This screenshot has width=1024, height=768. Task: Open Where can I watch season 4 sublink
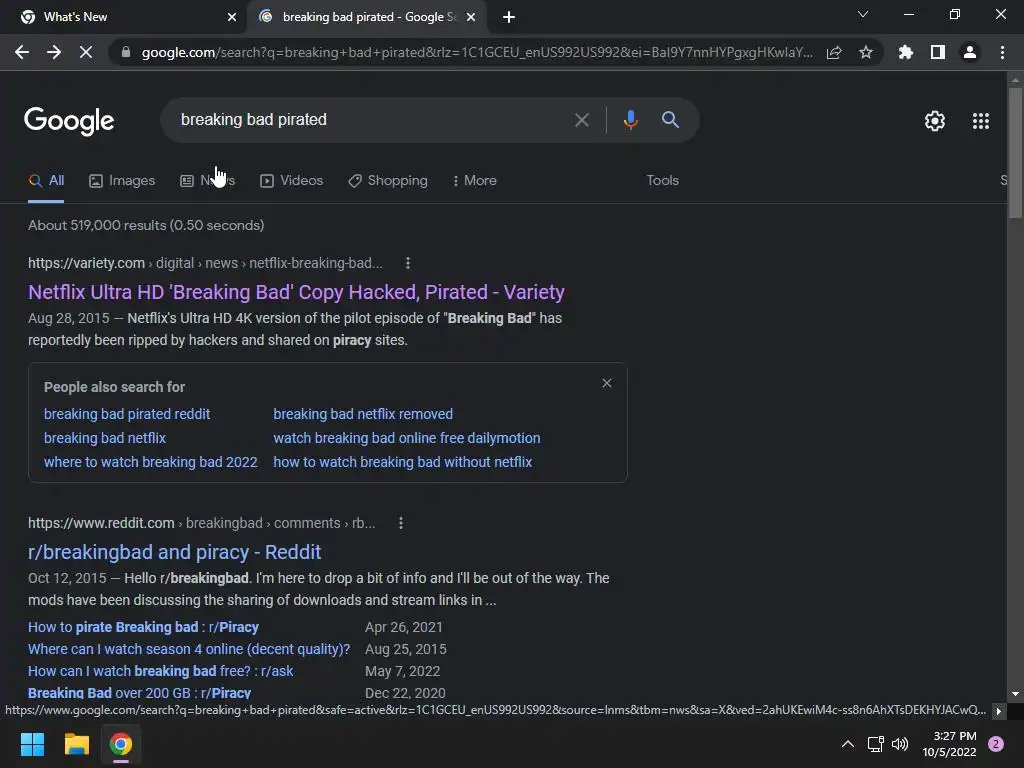pos(189,650)
